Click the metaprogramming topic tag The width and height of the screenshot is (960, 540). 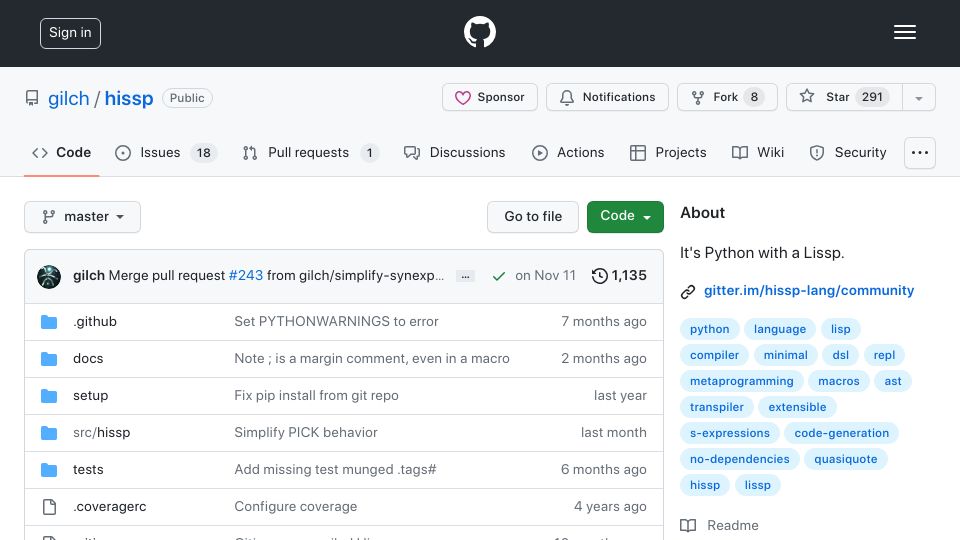pos(741,381)
